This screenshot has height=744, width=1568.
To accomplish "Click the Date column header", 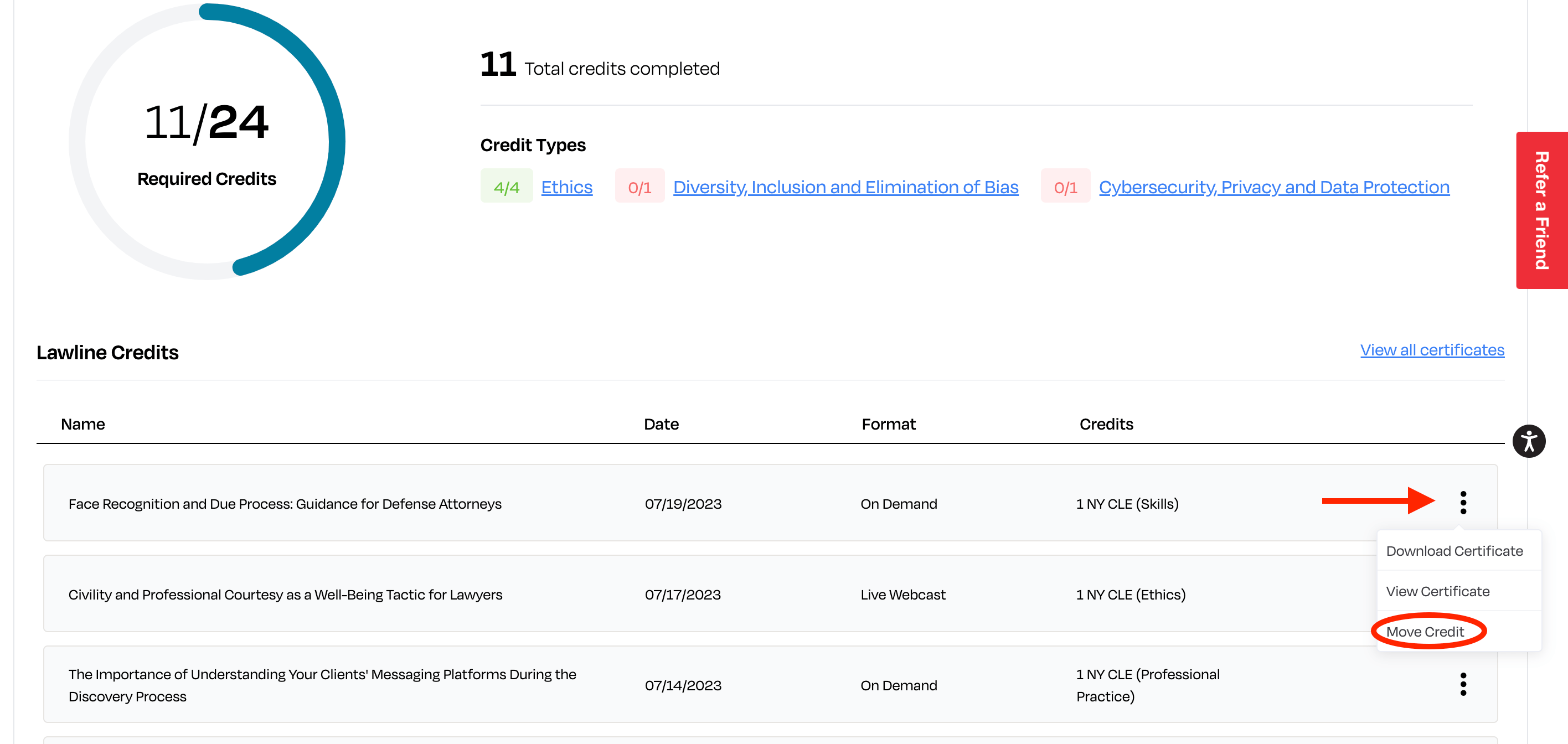I will click(x=661, y=424).
